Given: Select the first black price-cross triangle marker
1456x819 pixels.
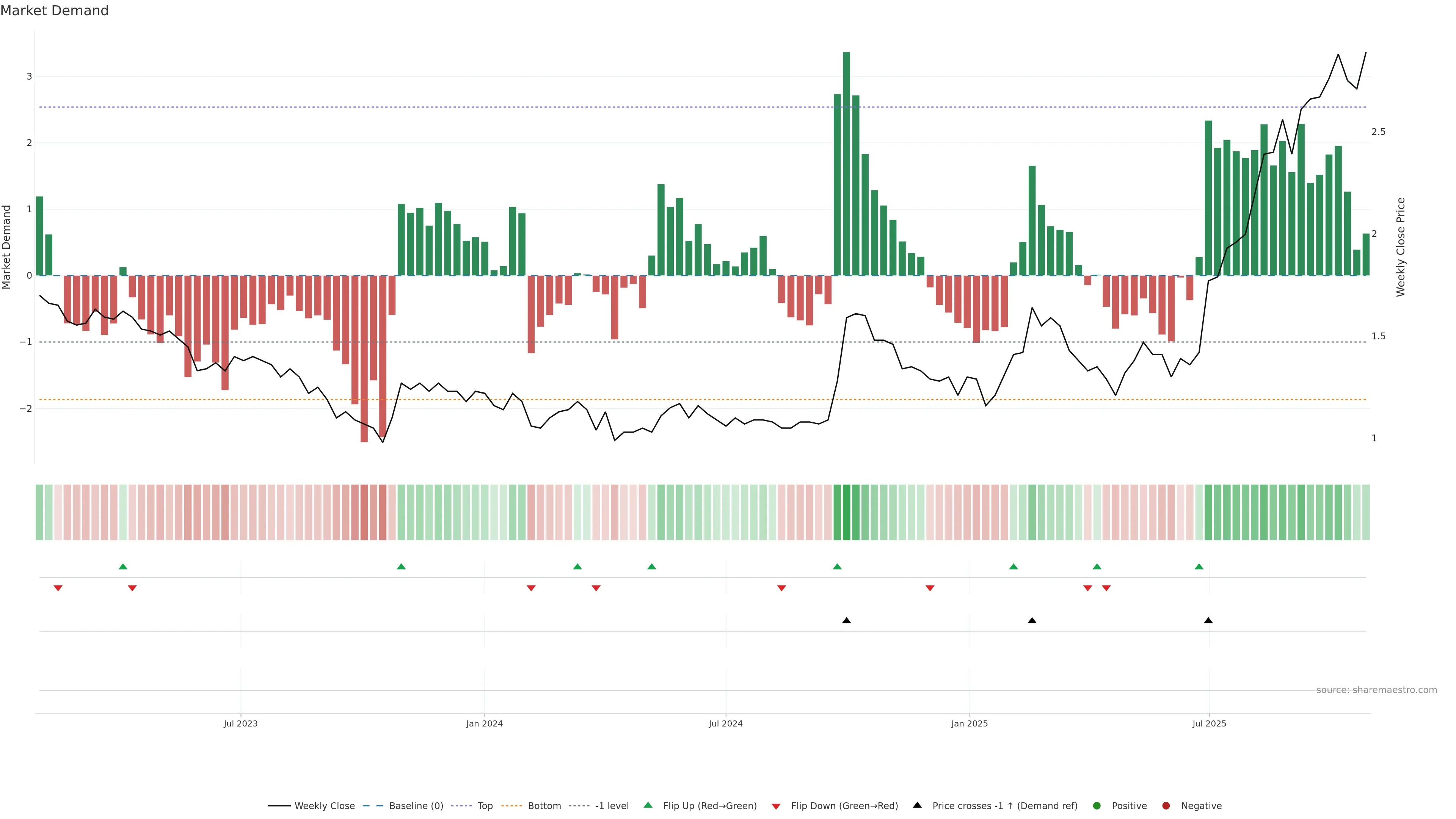Looking at the screenshot, I should click(x=846, y=621).
